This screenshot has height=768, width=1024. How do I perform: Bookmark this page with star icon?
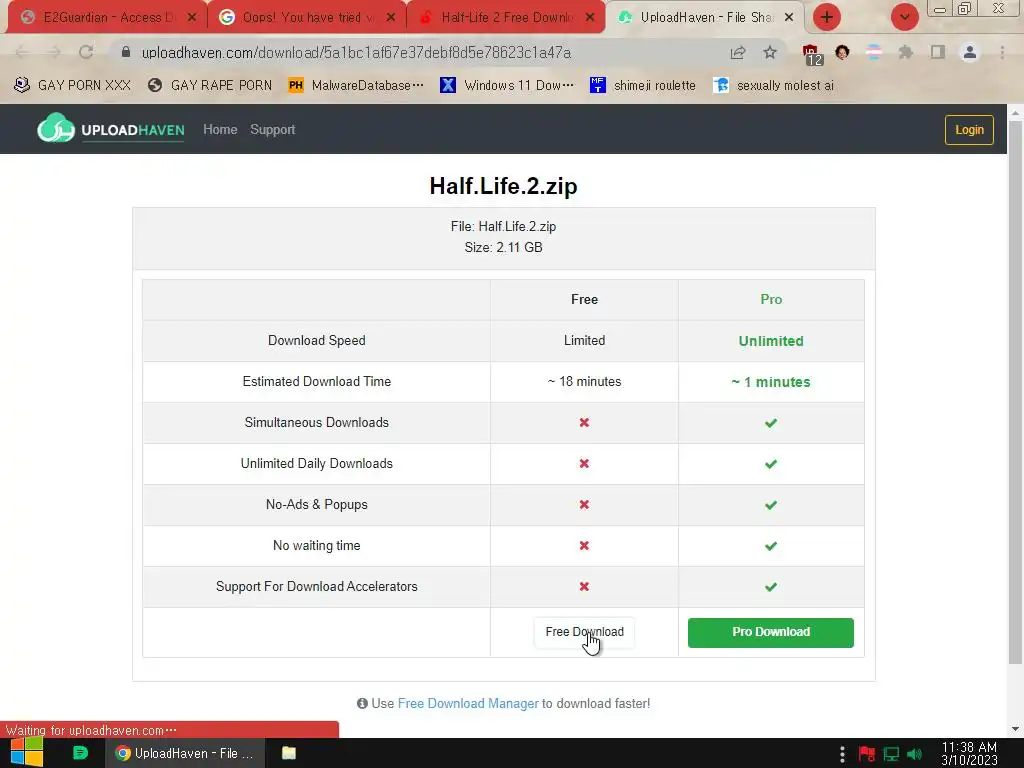[770, 52]
